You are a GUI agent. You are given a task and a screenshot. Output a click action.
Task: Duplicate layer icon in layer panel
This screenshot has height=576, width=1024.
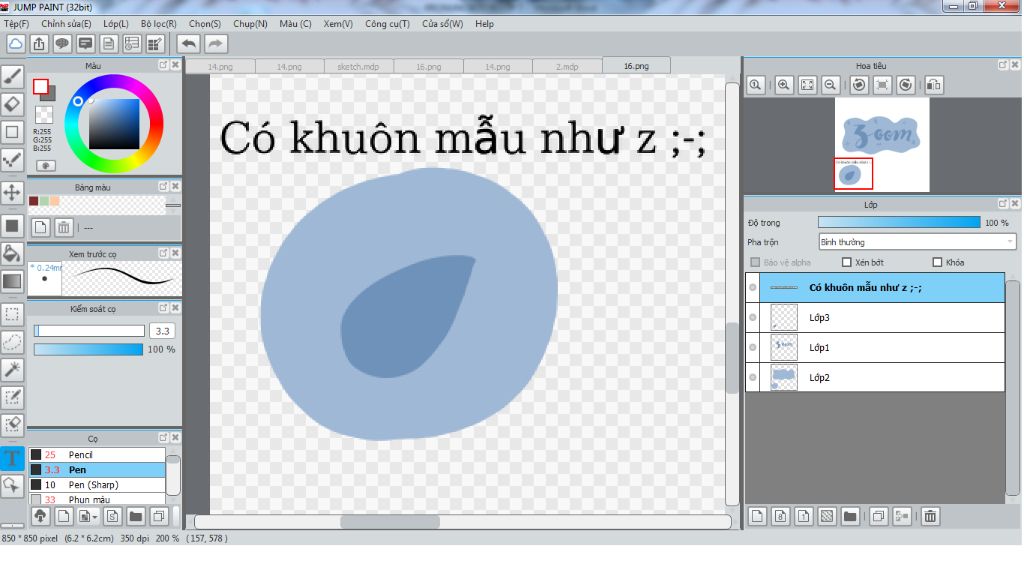click(x=878, y=517)
